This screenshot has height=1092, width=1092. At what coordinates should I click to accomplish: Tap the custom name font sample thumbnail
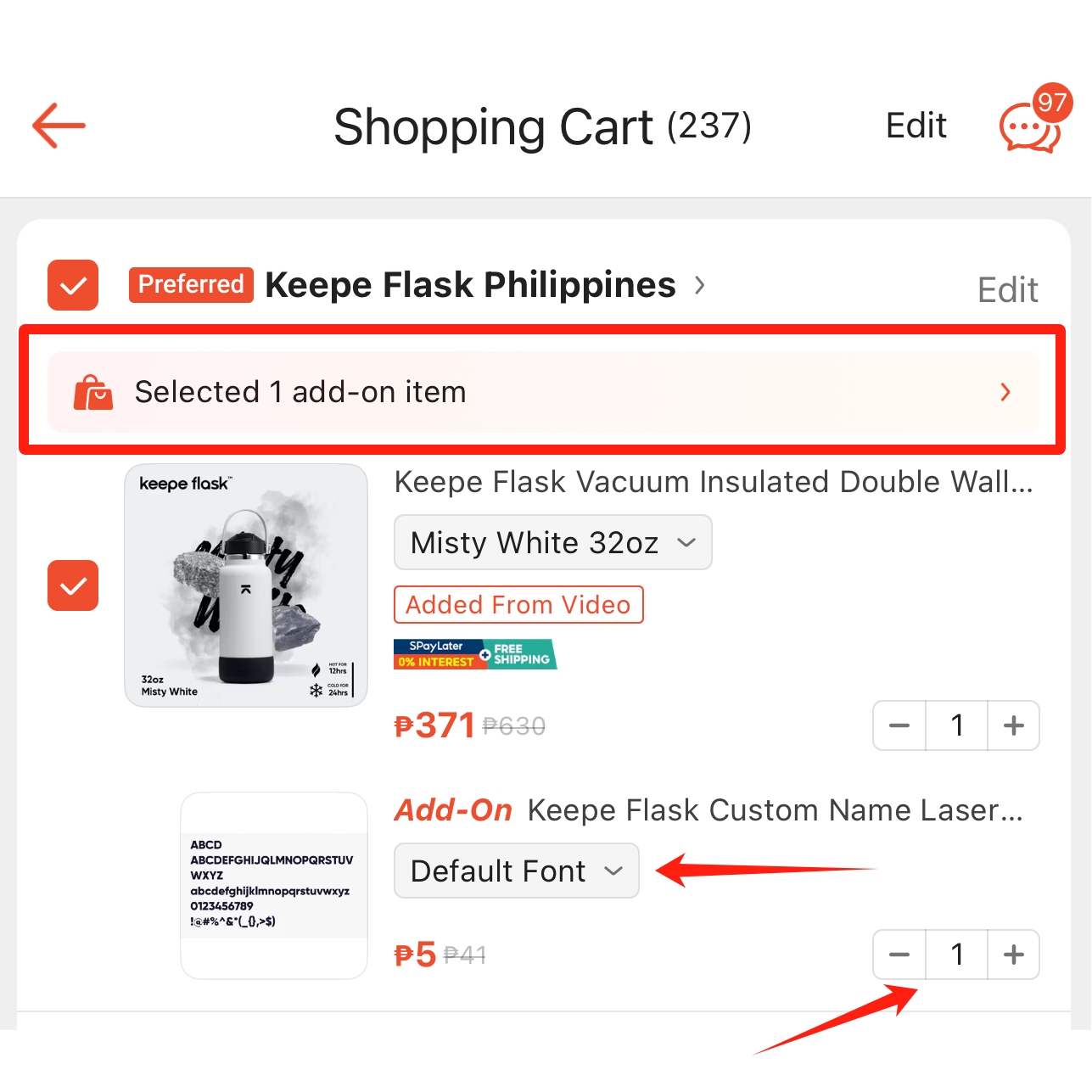274,886
